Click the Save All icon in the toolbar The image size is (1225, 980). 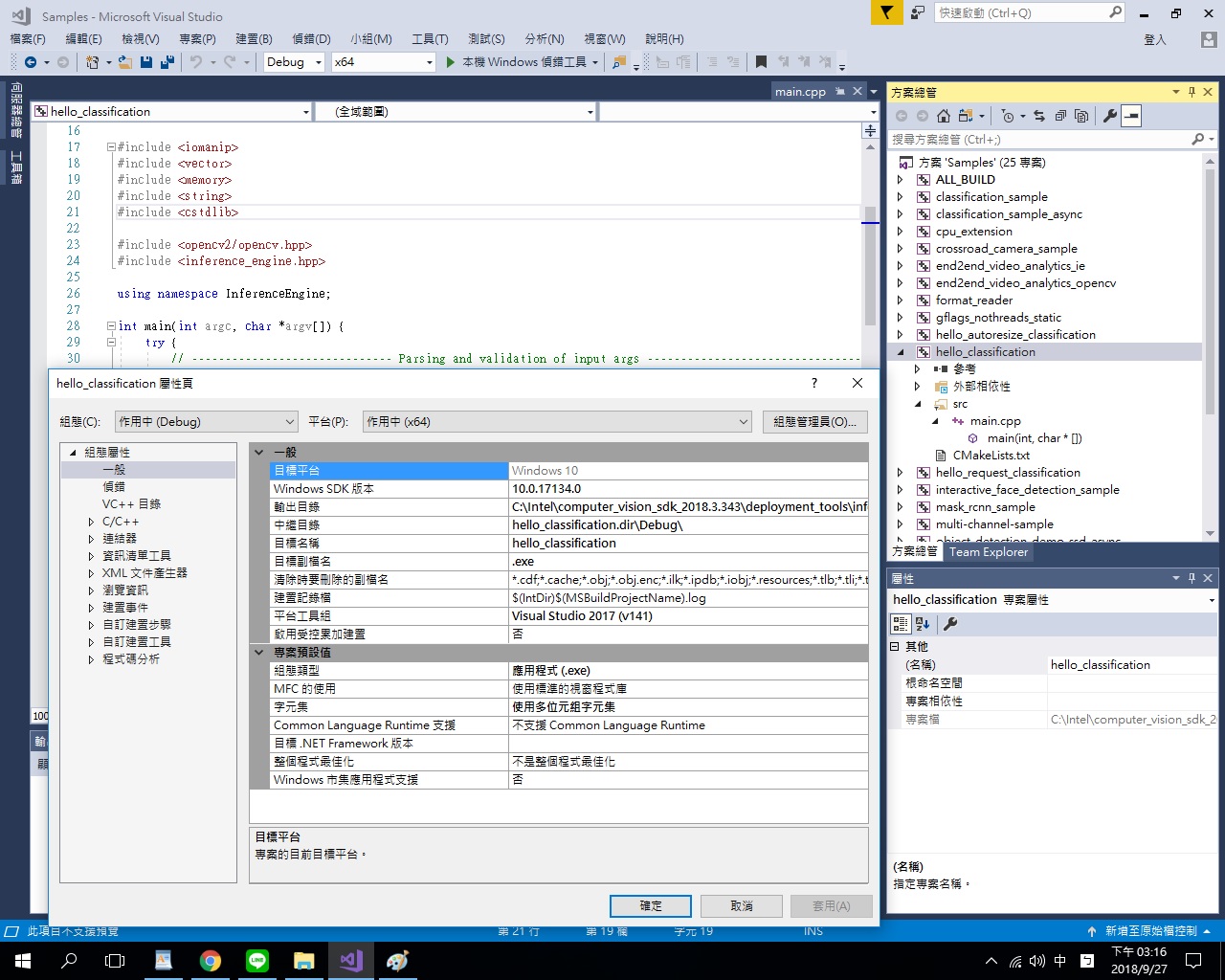pyautogui.click(x=167, y=62)
